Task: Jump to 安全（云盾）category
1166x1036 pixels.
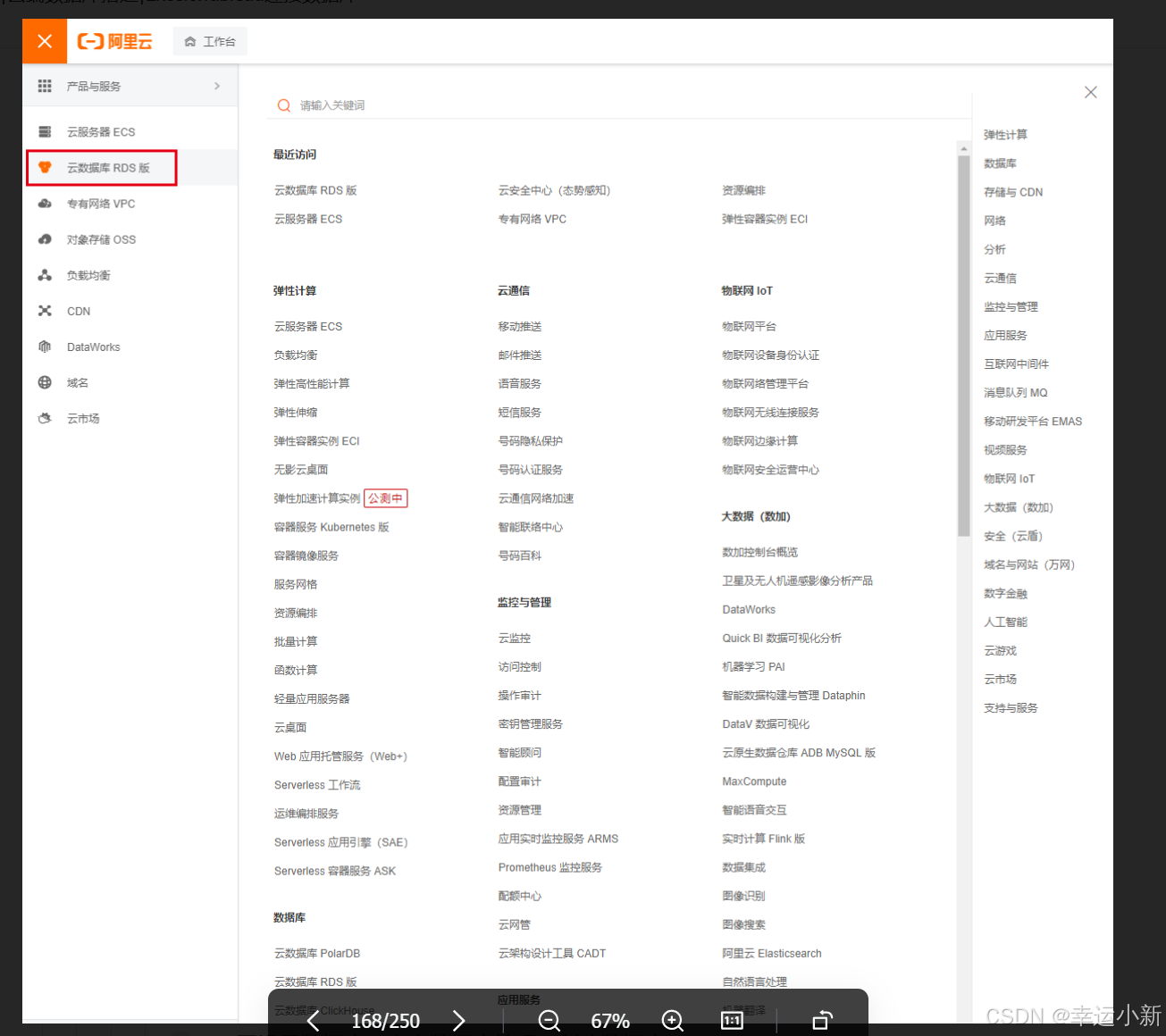Action: click(x=1013, y=536)
